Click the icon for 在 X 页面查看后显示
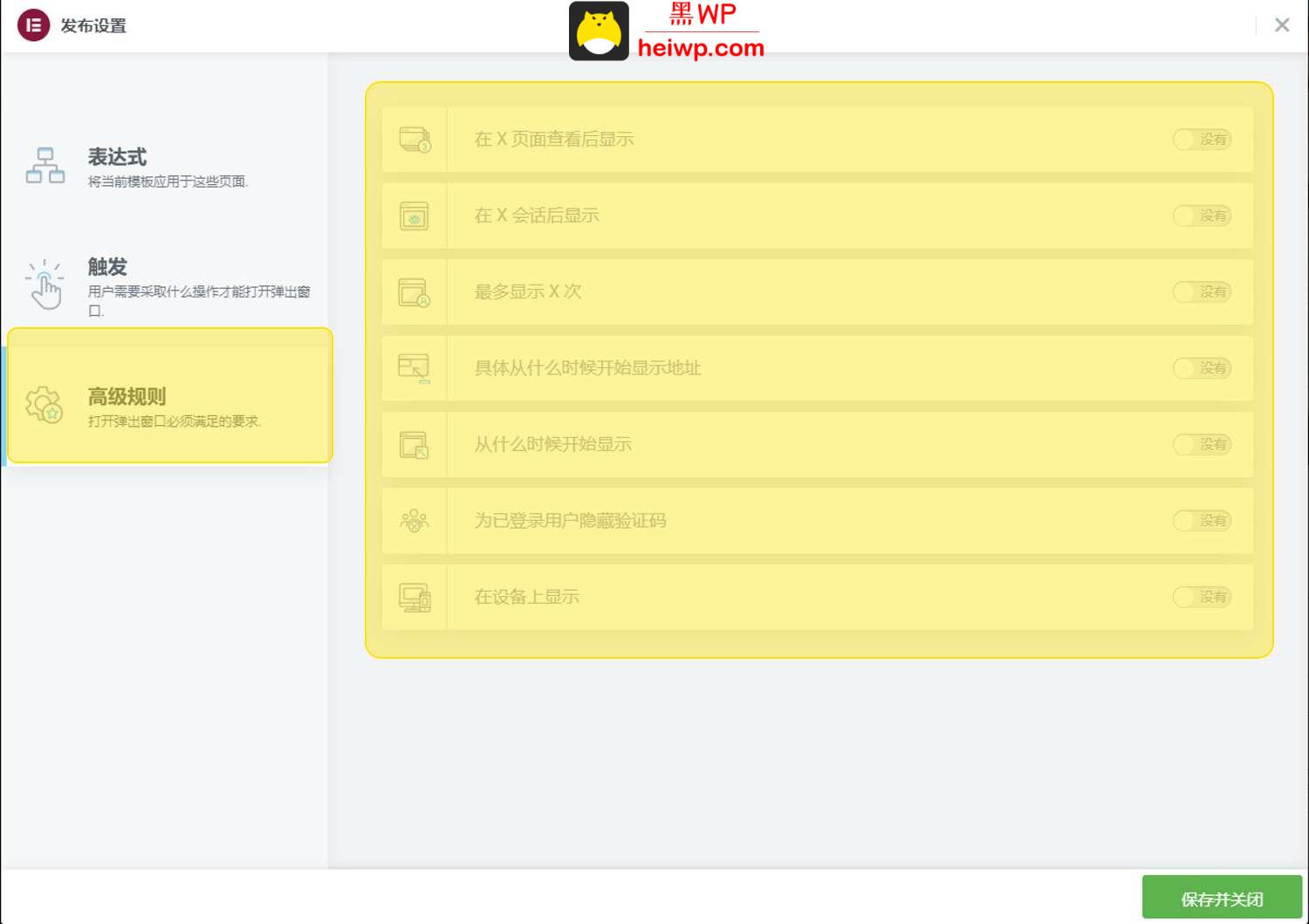Viewport: 1309px width, 924px height. [x=415, y=140]
